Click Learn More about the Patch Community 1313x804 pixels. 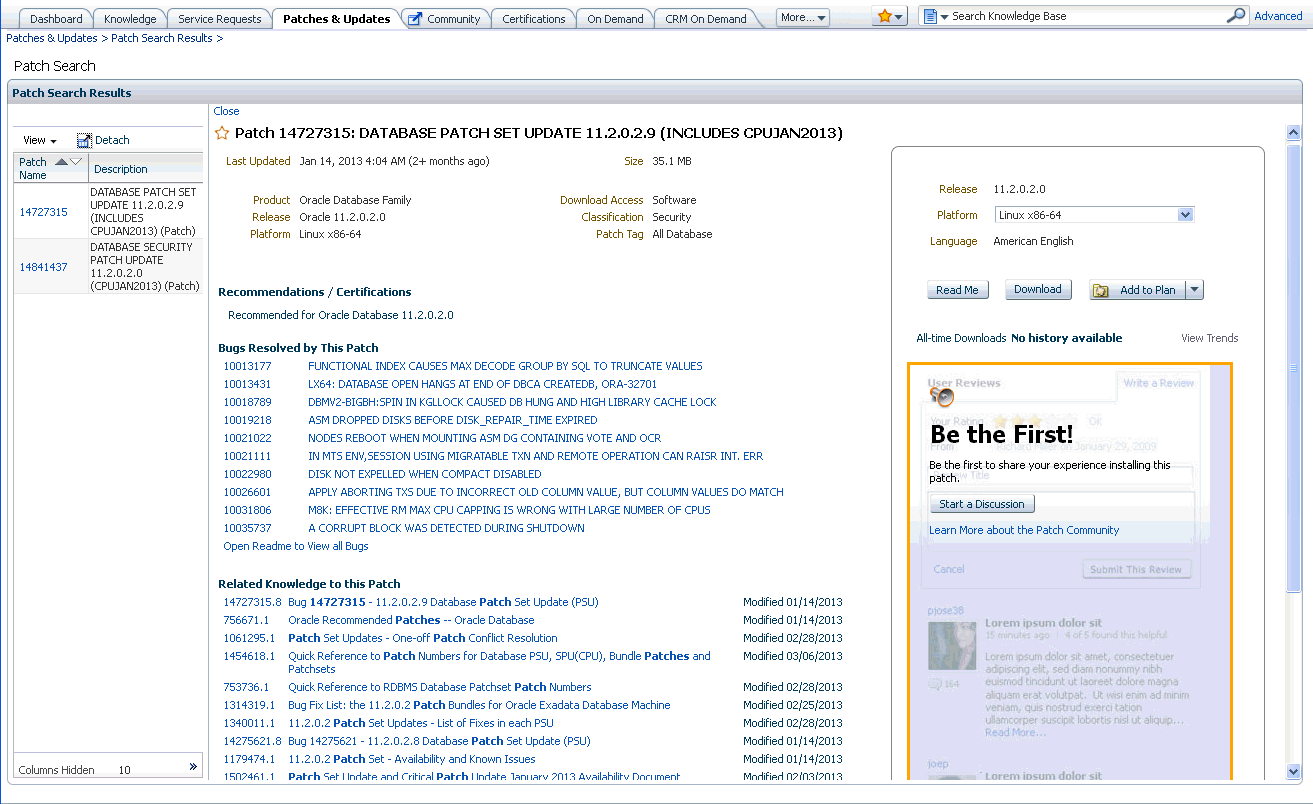(1024, 530)
